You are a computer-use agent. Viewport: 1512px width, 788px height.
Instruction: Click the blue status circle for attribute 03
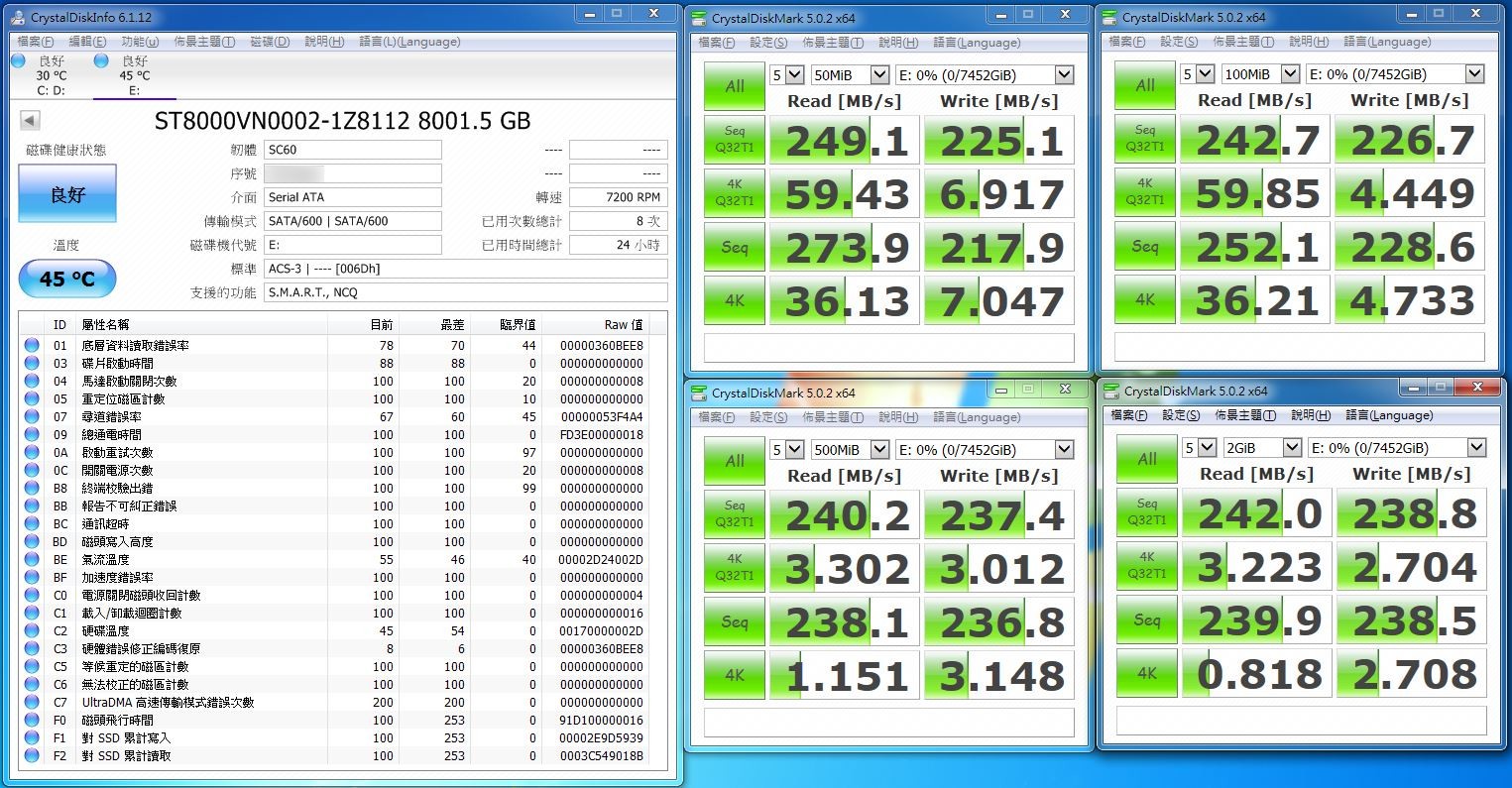point(32,363)
